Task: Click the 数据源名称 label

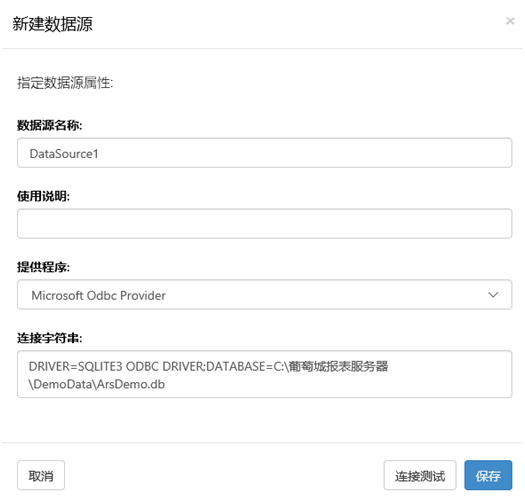Action: 50,125
